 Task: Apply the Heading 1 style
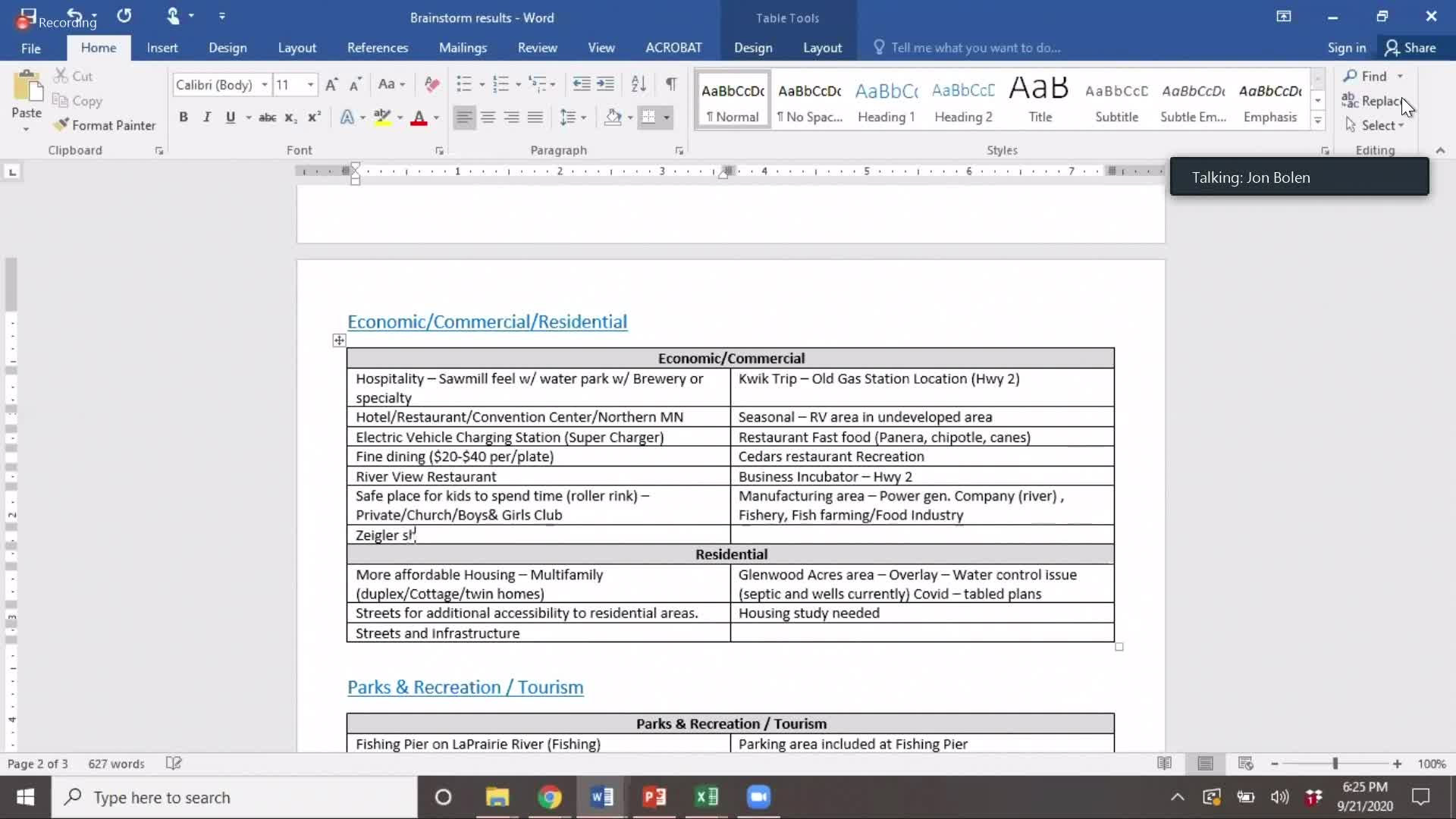886,100
